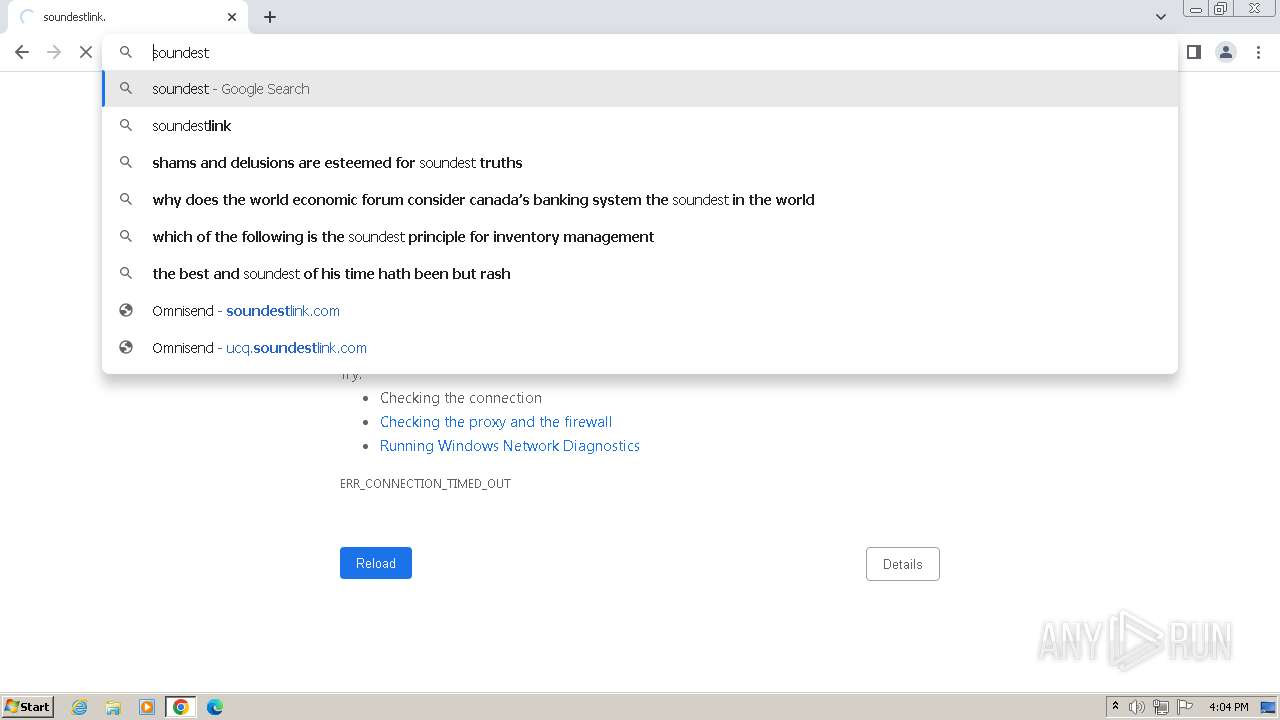Select the Canada's banking system suggestion
Viewport: 1280px width, 720px height.
(x=640, y=199)
